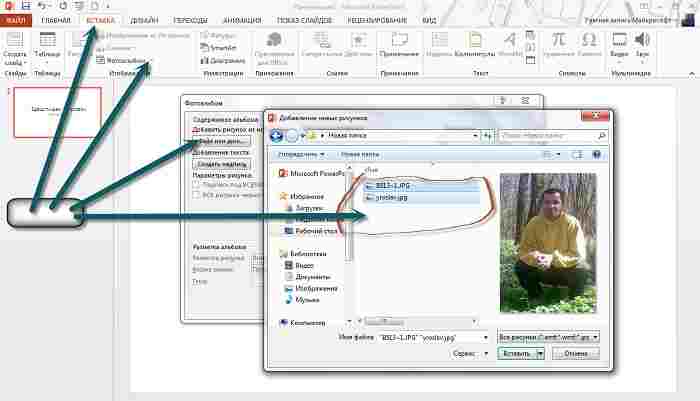
Task: Switch to the ПЕРЕХОДЫ tab
Action: pos(191,21)
